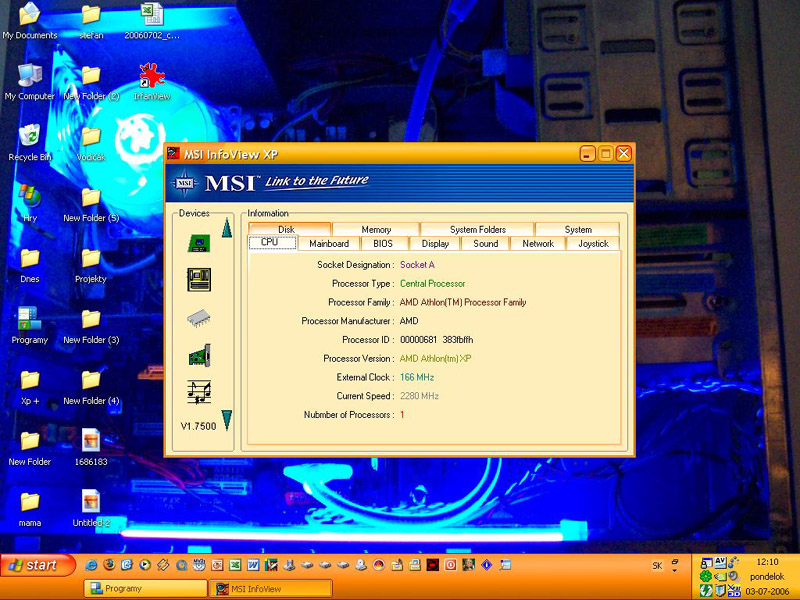Open the Memory tab
The image size is (800, 600).
click(x=376, y=229)
